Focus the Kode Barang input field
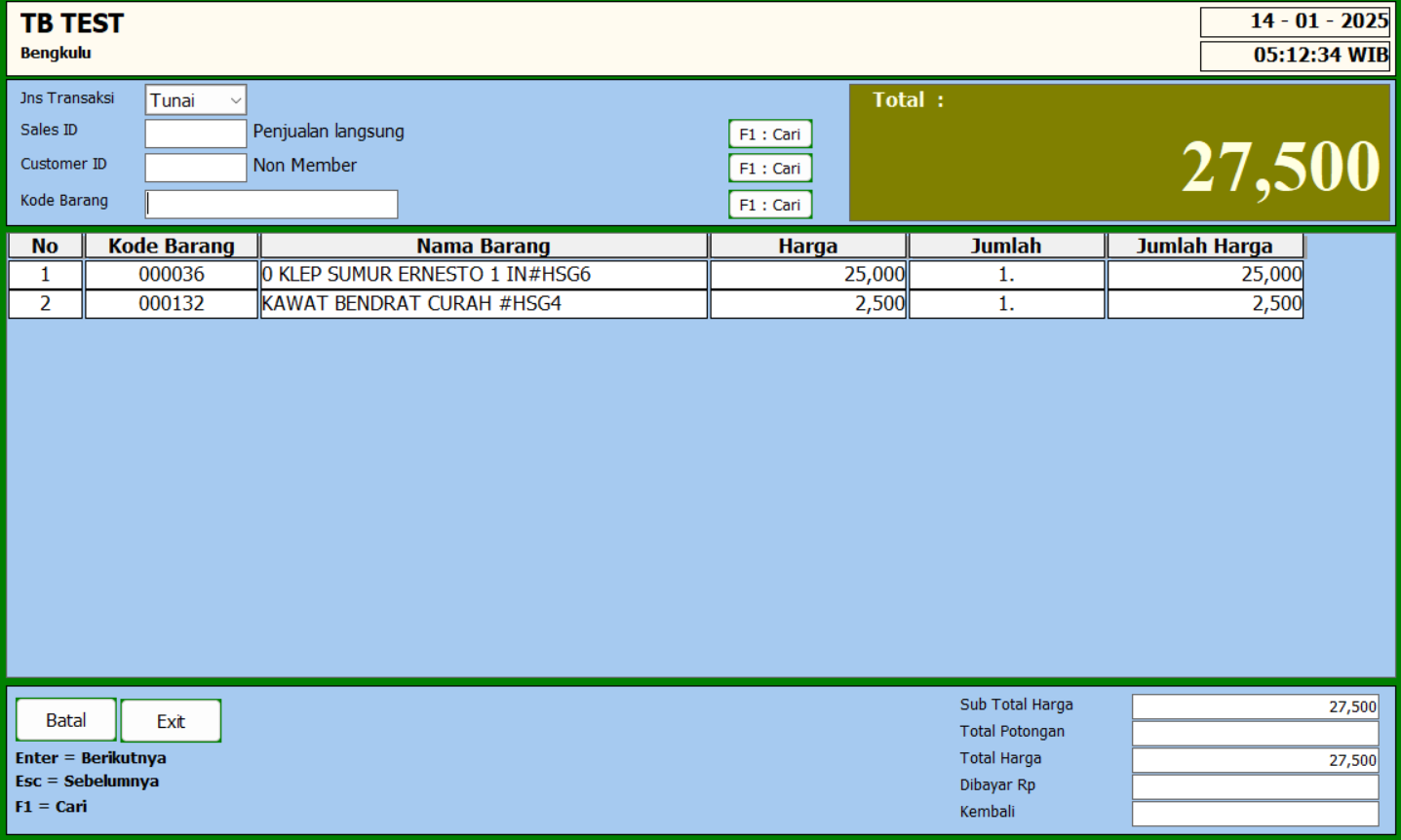Image resolution: width=1401 pixels, height=840 pixels. click(271, 205)
